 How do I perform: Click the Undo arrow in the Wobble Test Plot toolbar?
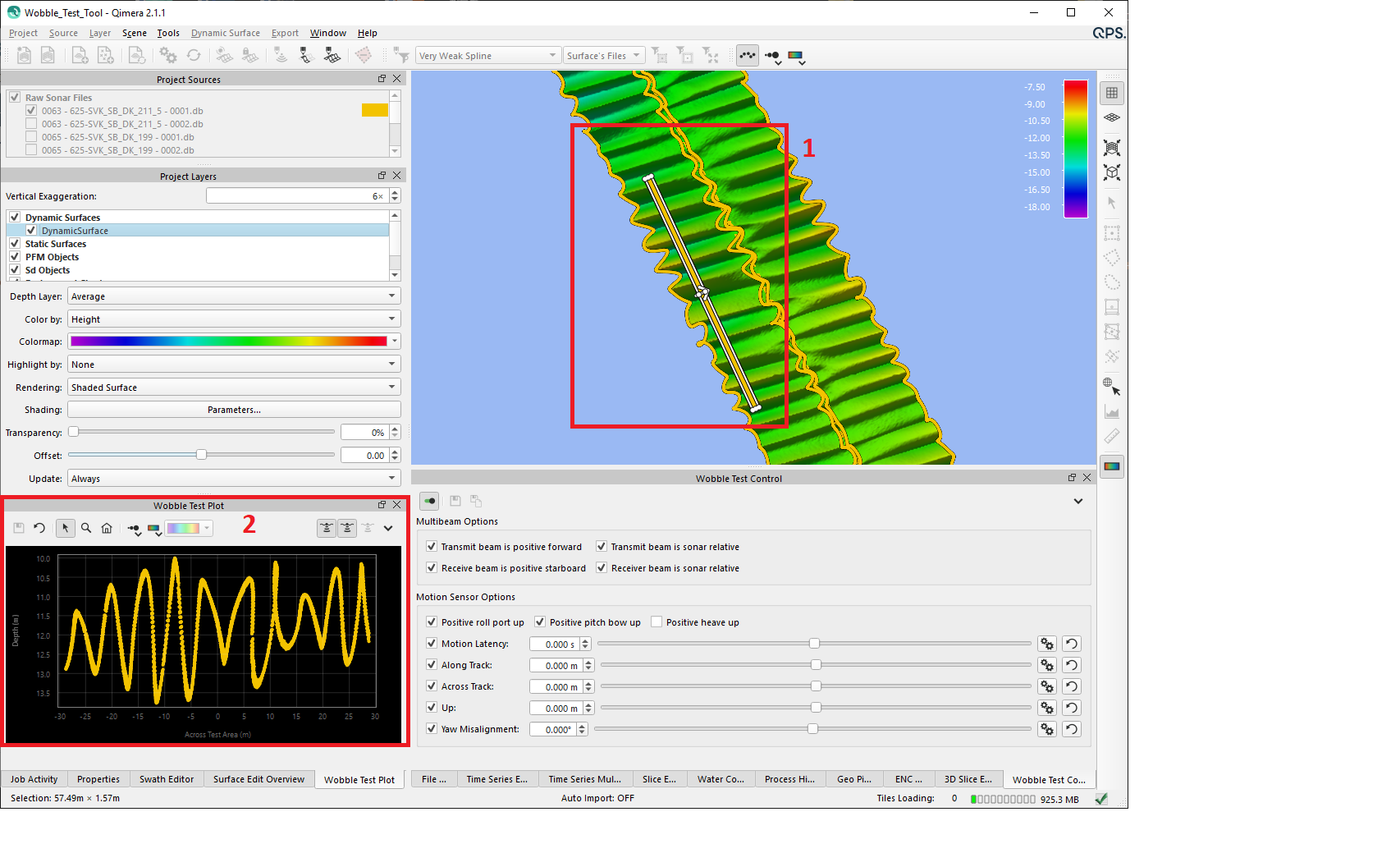pyautogui.click(x=39, y=528)
